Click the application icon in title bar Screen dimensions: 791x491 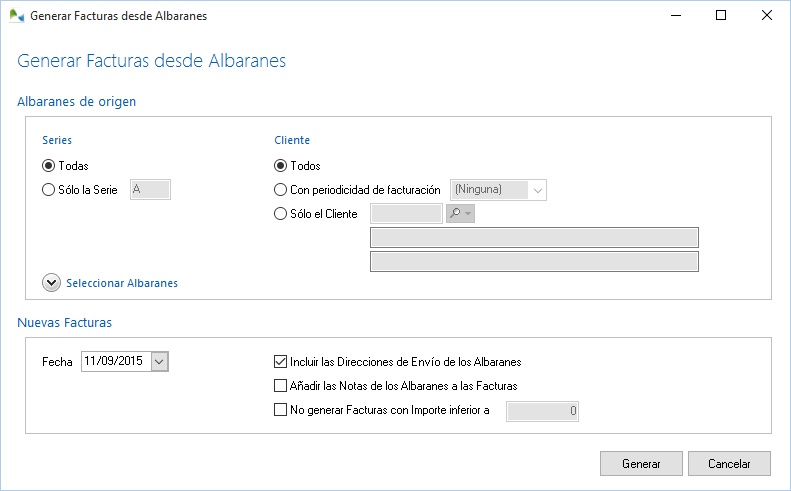tap(15, 16)
